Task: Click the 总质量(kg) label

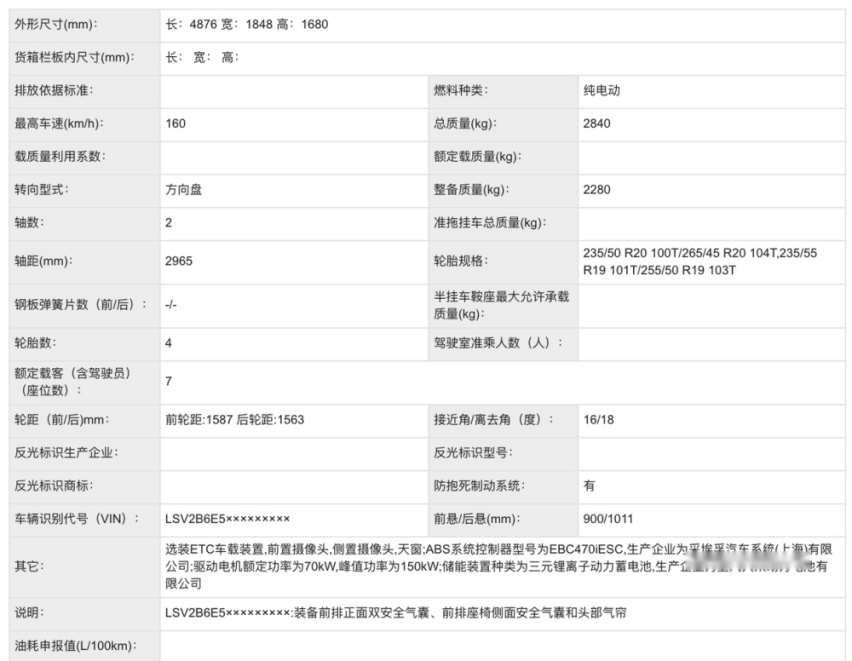Action: click(465, 123)
